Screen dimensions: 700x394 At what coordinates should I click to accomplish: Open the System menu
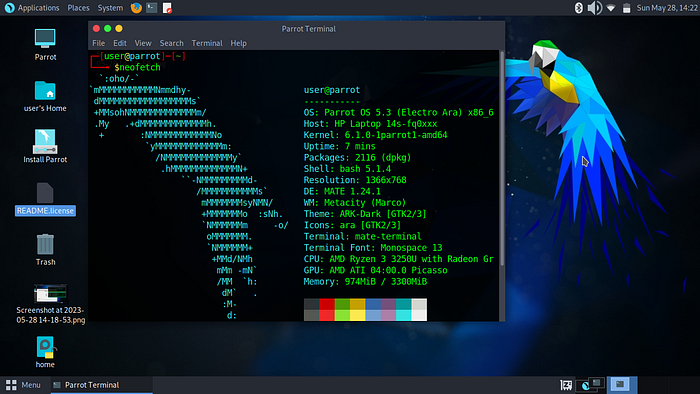(x=110, y=8)
